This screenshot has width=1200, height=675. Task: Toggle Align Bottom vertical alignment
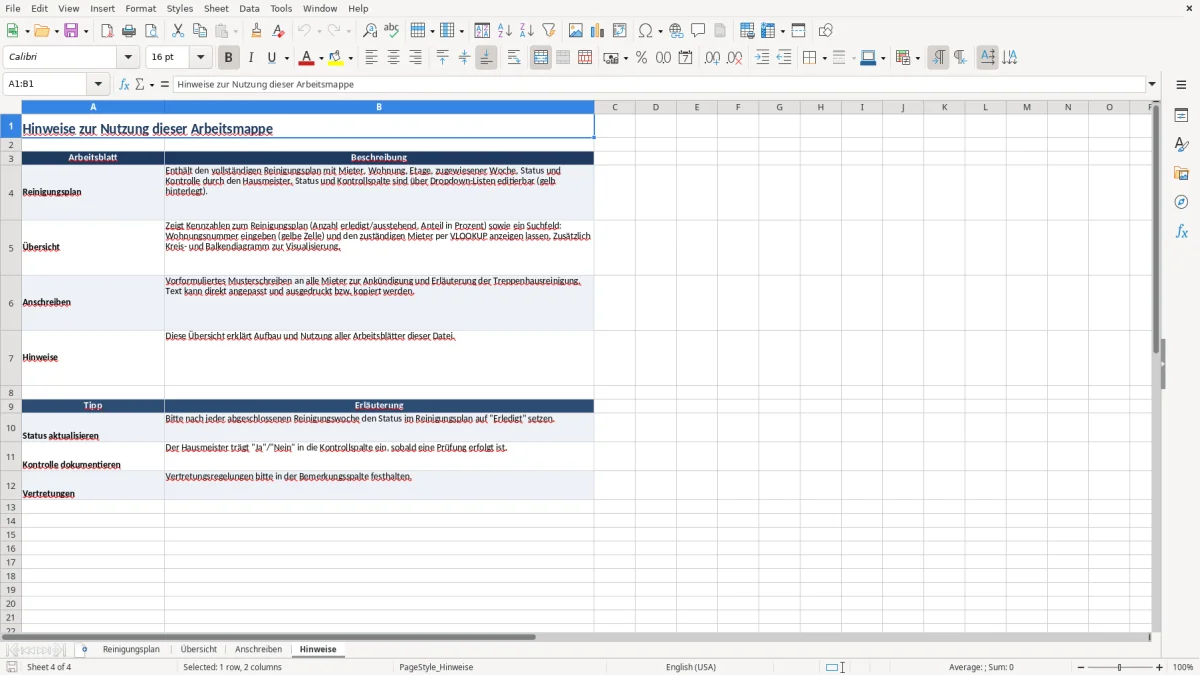click(486, 58)
